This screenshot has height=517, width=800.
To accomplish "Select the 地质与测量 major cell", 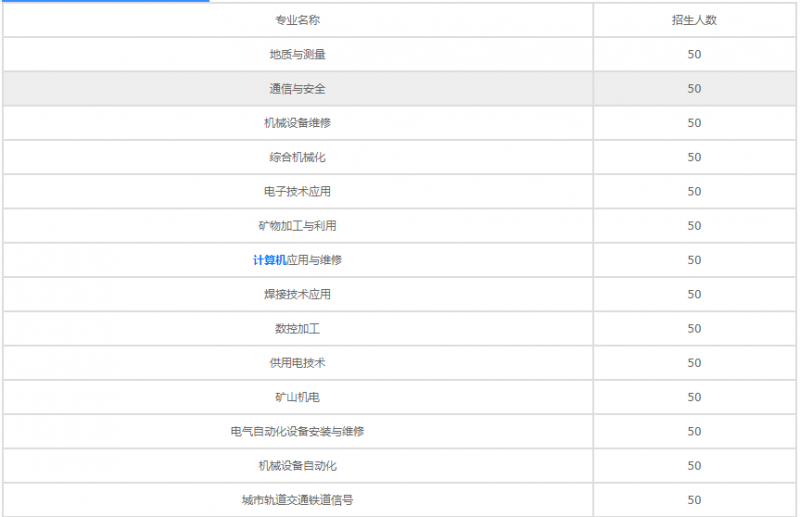I will pos(297,55).
